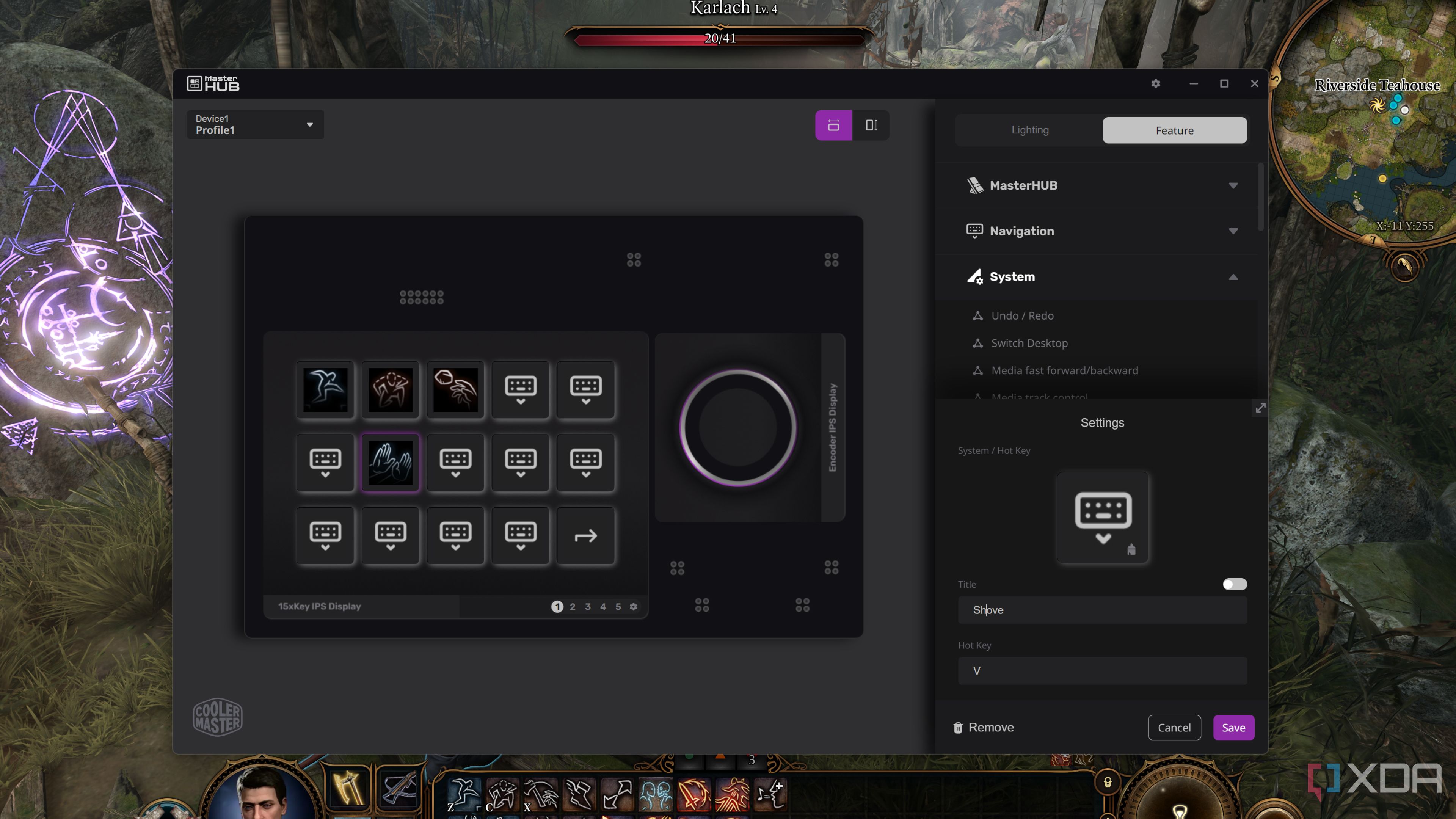Image resolution: width=1456 pixels, height=819 pixels.
Task: Open the Device1 Profile1 dropdown
Action: tap(256, 124)
